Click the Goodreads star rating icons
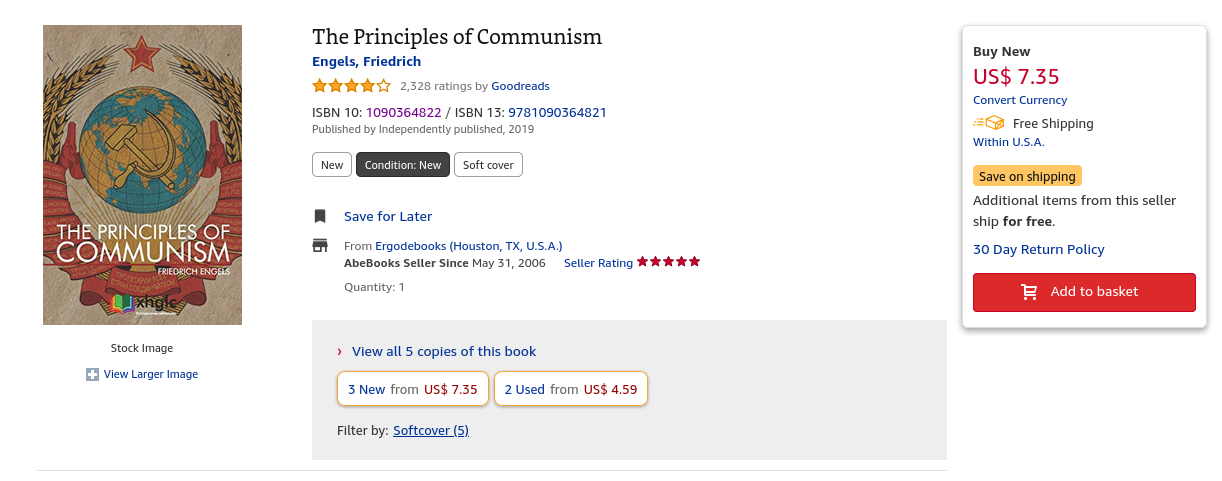Image resolution: width=1222 pixels, height=481 pixels. [x=351, y=86]
